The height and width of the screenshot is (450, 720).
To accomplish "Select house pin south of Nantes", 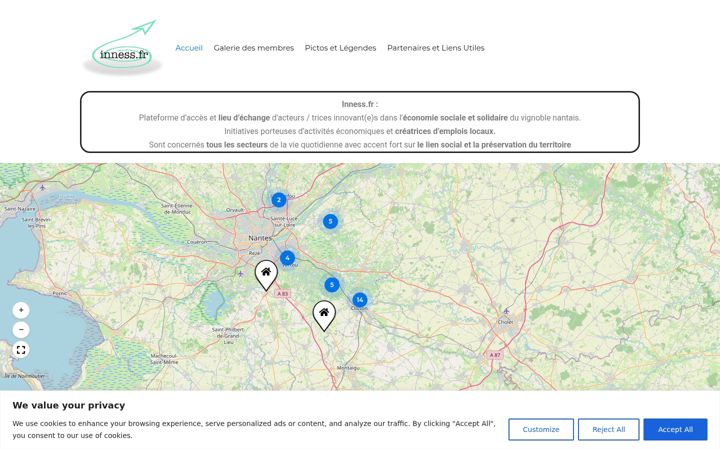I will (266, 275).
